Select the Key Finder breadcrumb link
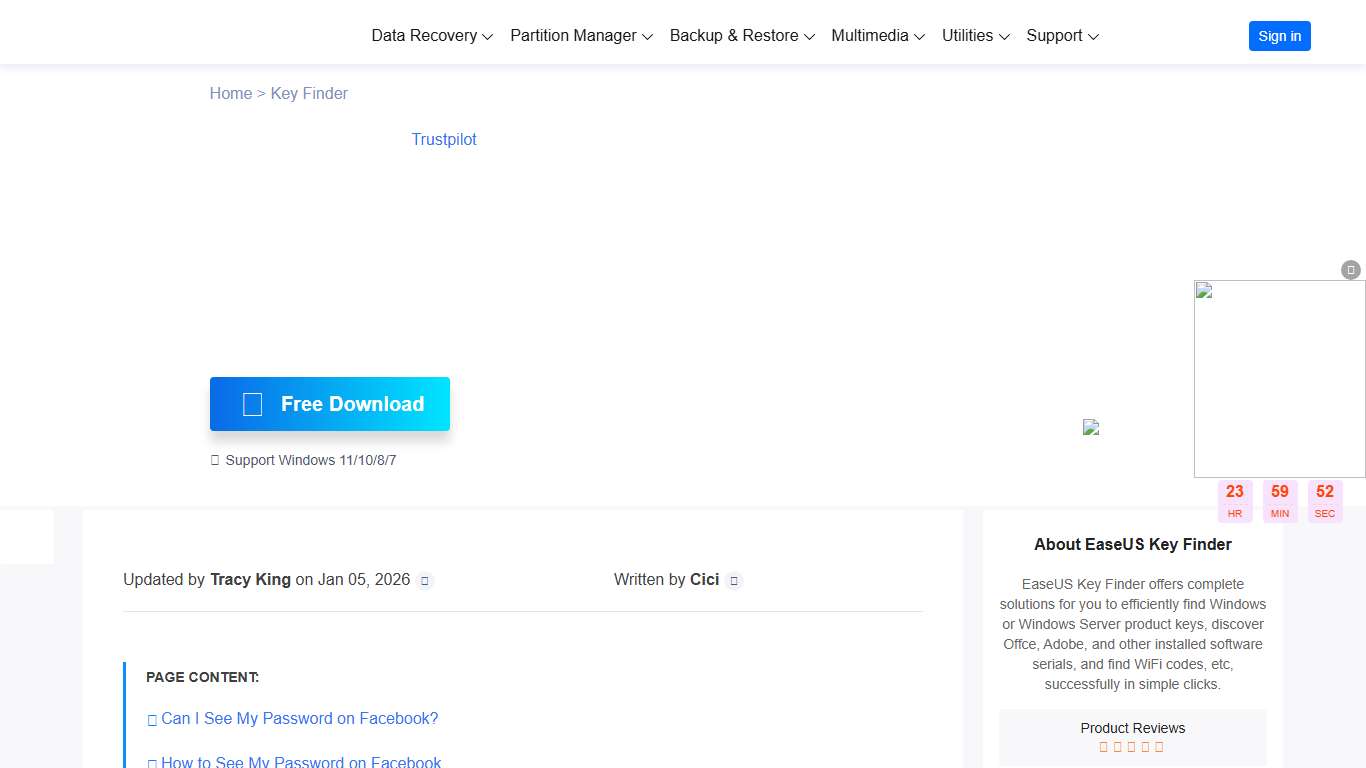Viewport: 1366px width, 768px height. point(309,94)
